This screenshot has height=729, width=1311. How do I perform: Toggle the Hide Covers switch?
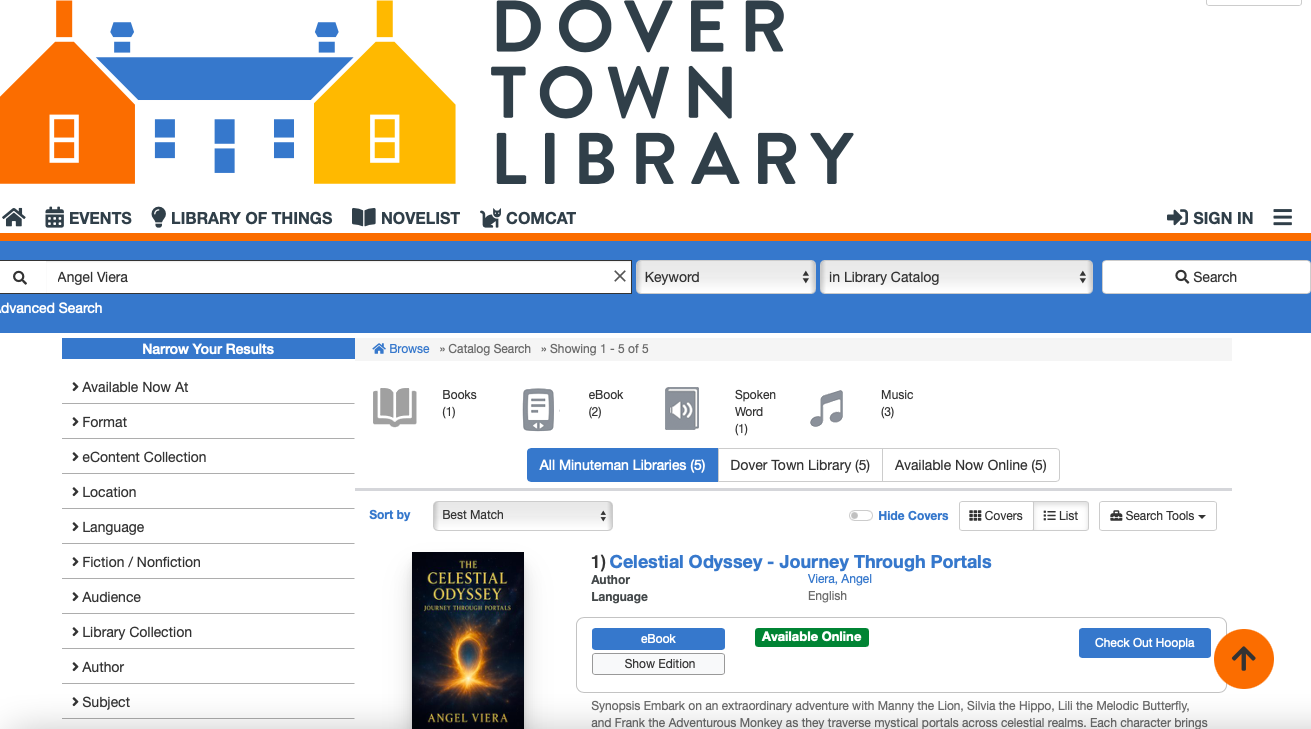[x=860, y=516]
